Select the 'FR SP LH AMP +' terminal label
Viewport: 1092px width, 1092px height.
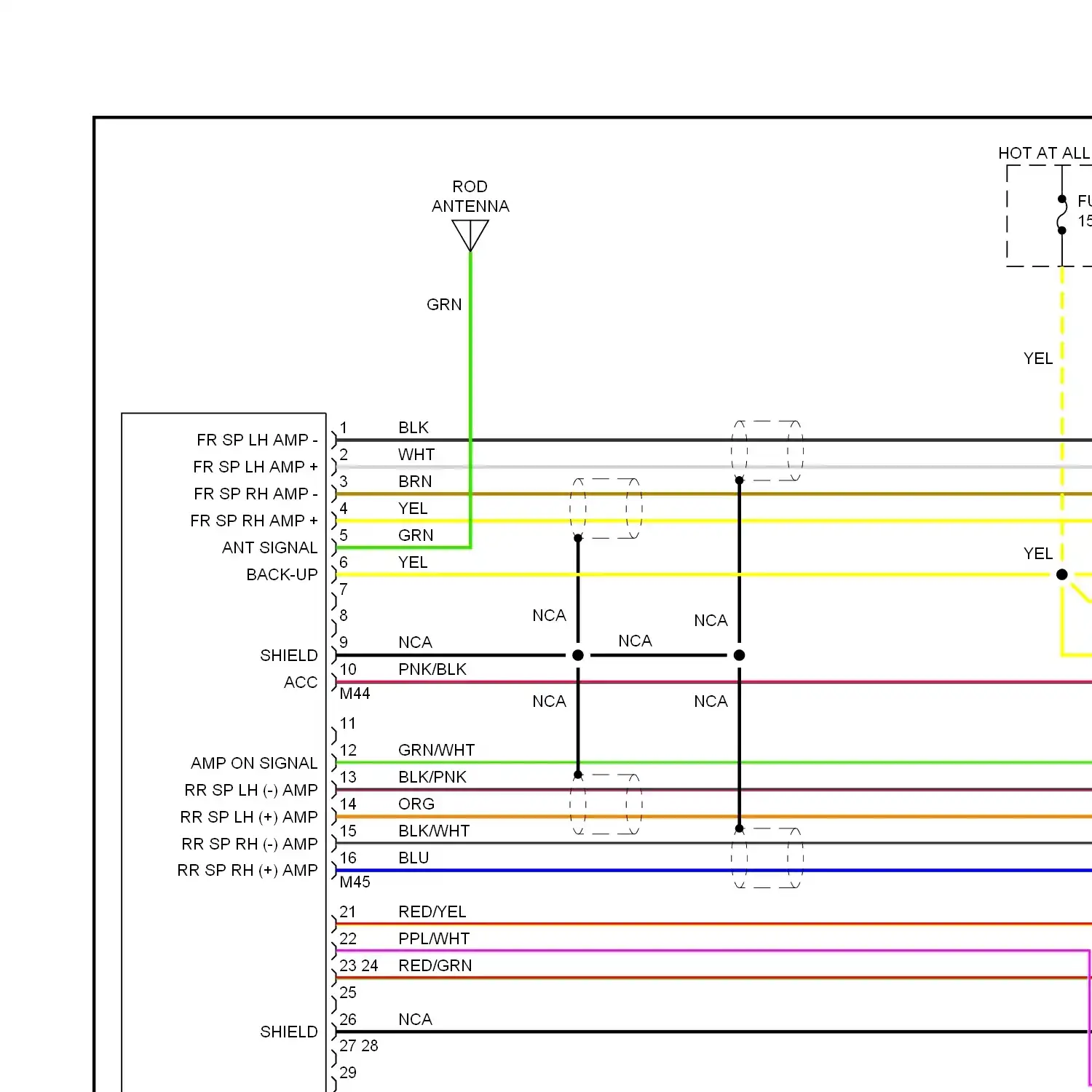pyautogui.click(x=256, y=467)
